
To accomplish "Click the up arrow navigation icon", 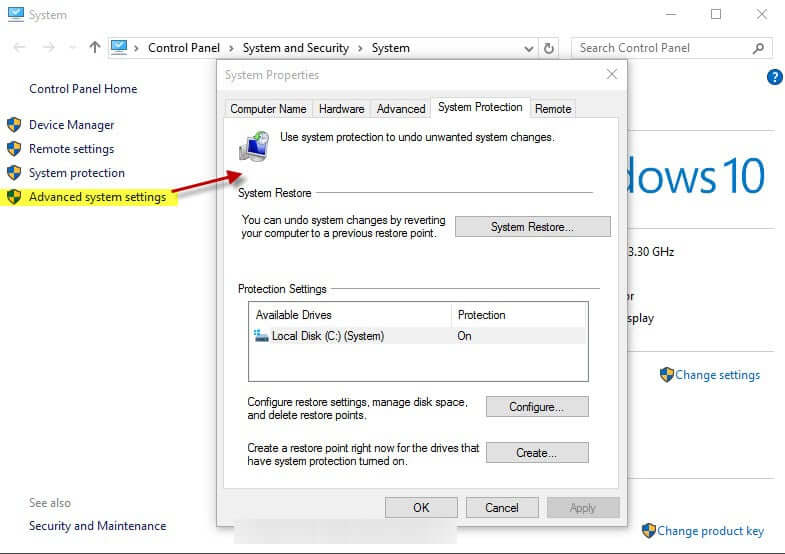I will pos(95,48).
